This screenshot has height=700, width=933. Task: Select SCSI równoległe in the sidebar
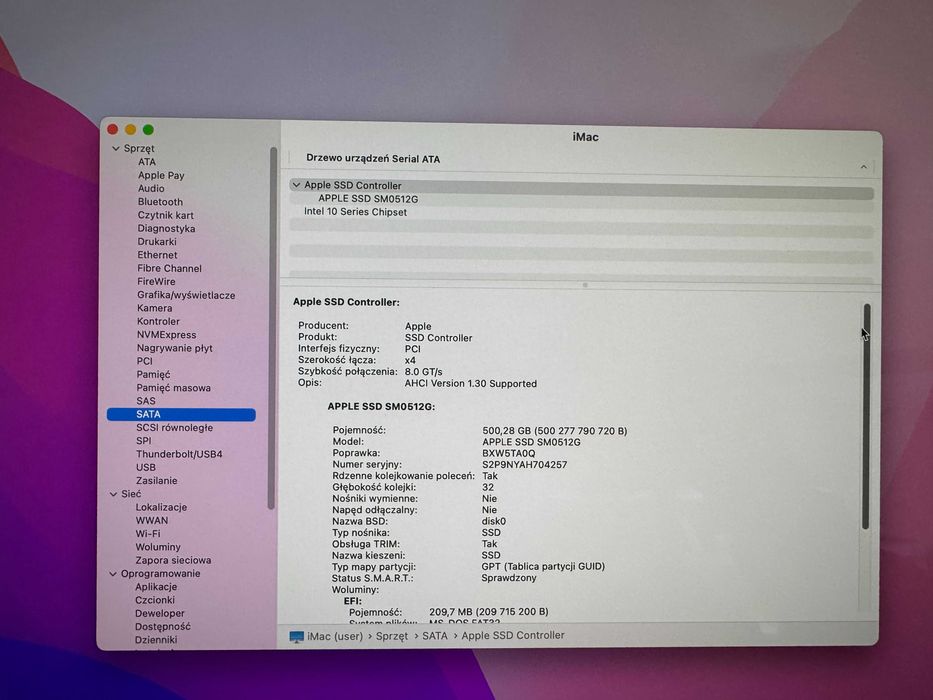174,428
